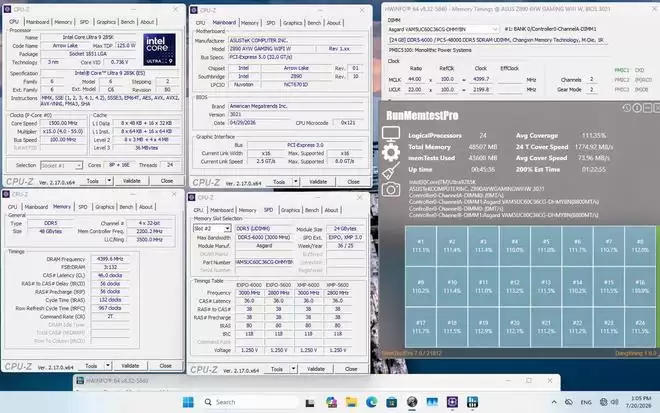Select memtest cell #9 in RunMemtestPro grid
660x413 pixels.
pos(421,286)
